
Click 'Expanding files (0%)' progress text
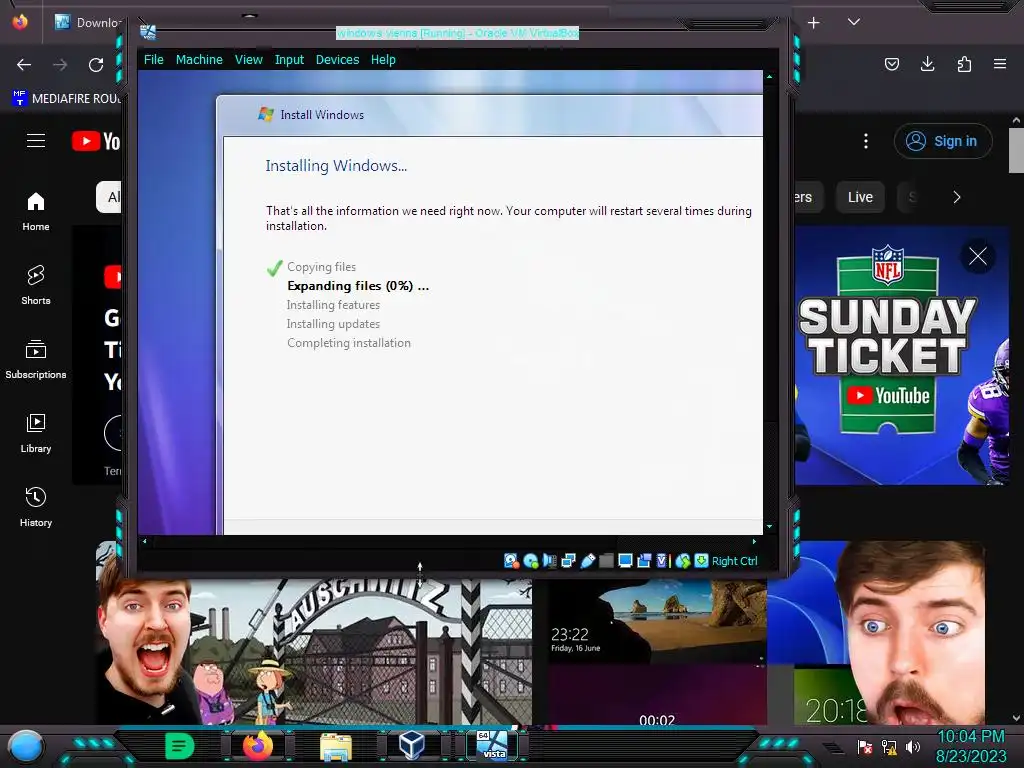pos(358,286)
